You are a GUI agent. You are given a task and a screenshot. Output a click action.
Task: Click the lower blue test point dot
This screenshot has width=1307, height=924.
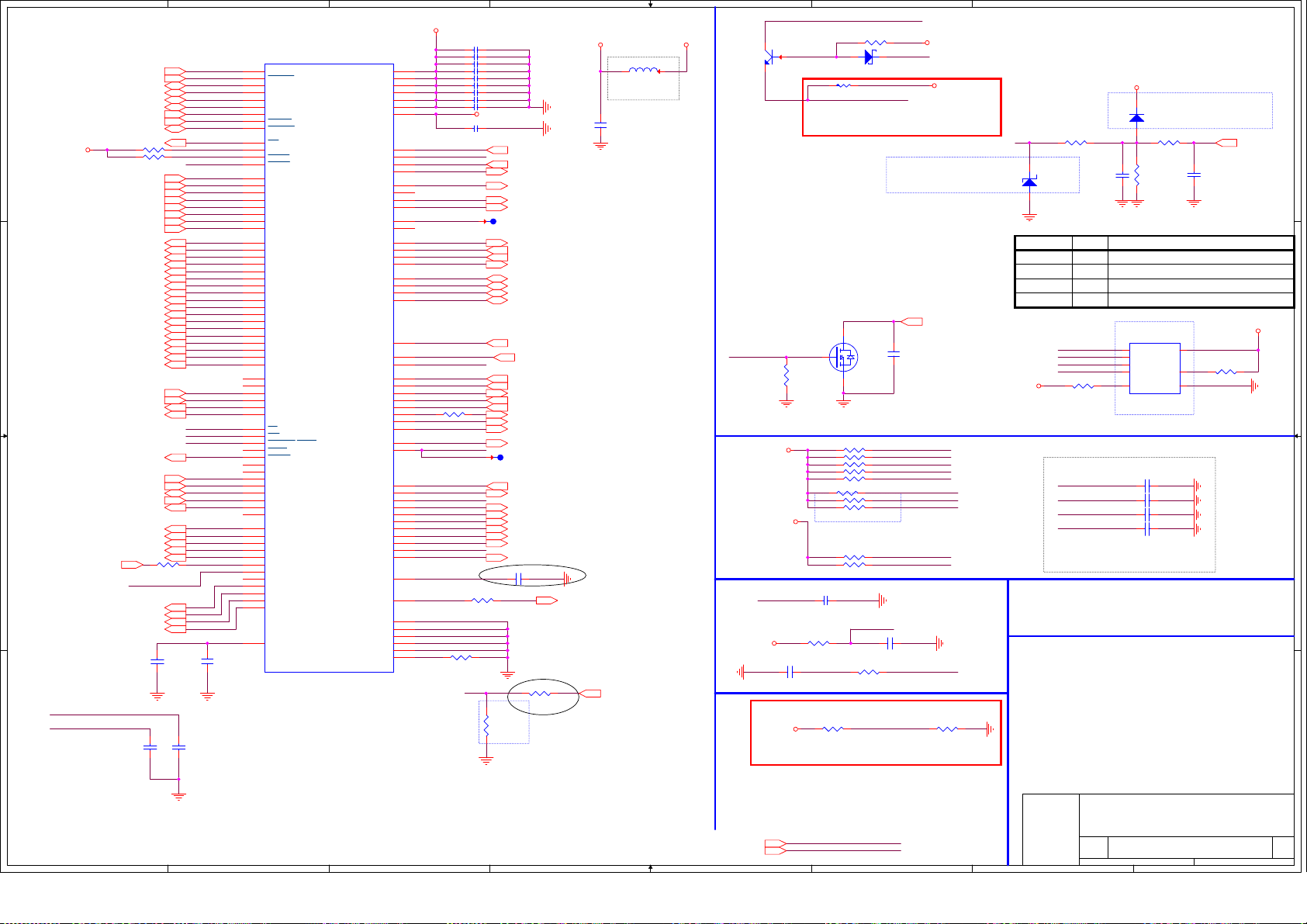point(500,458)
